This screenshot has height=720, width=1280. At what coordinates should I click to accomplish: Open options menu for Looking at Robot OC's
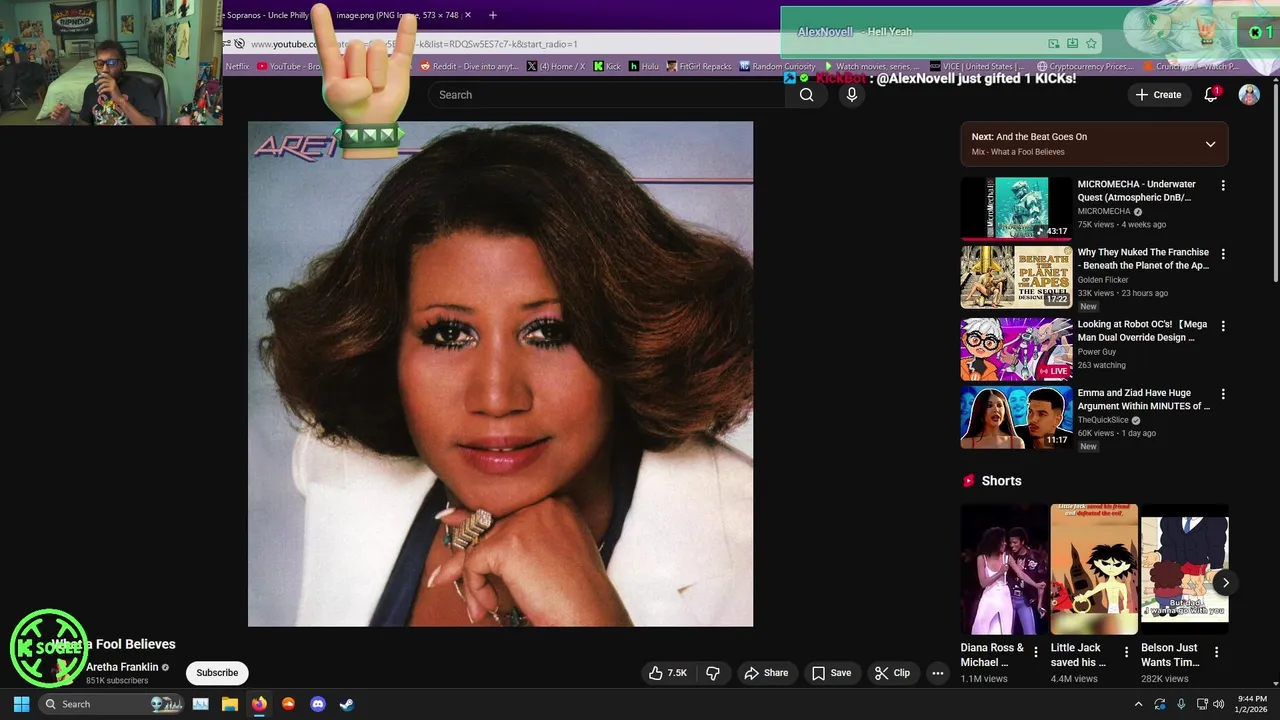point(1222,326)
